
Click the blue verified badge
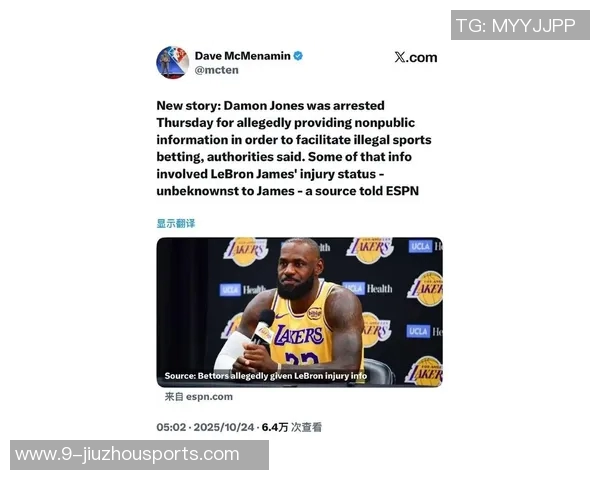click(x=298, y=56)
